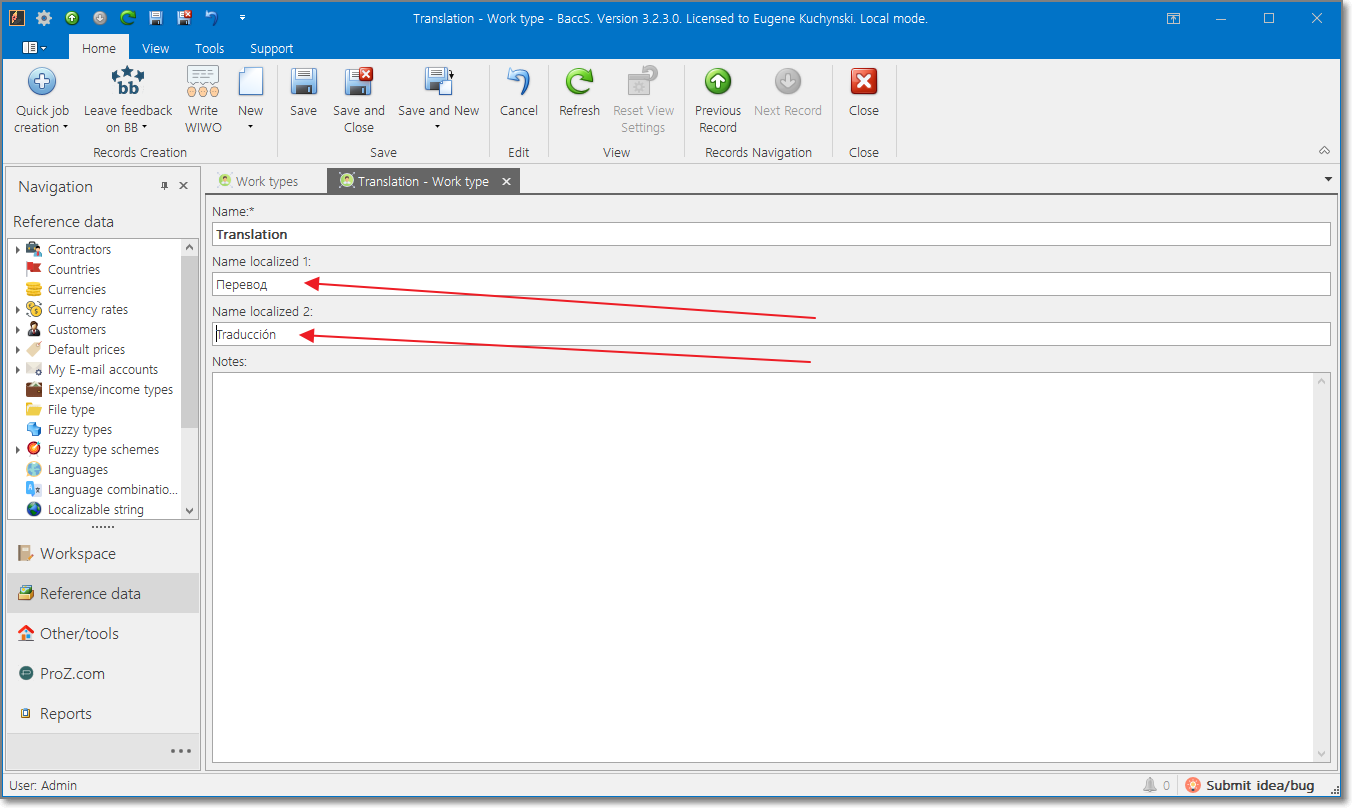Expand My E-mail accounts node

tap(18, 369)
